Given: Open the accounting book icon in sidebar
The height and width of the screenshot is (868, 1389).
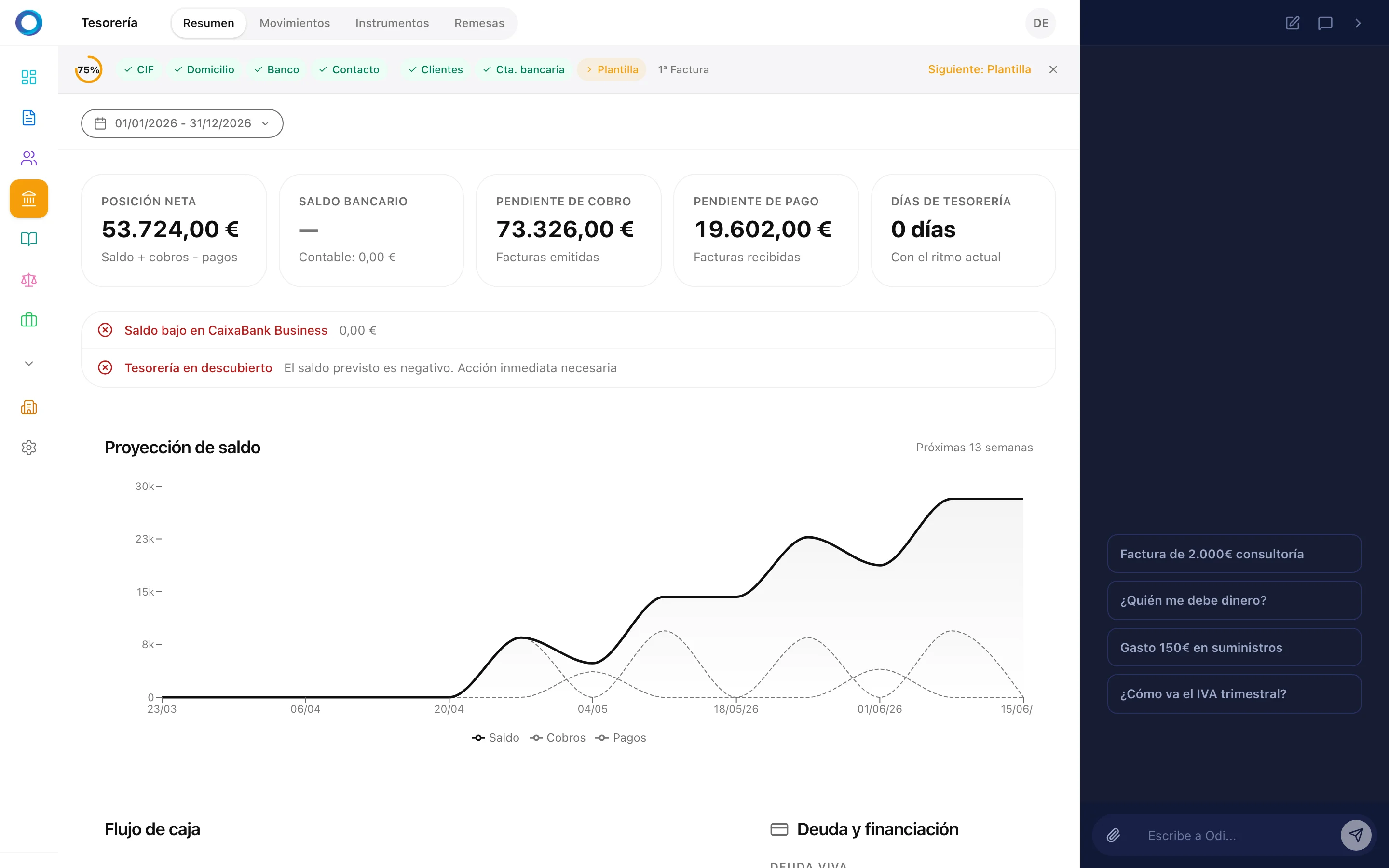Looking at the screenshot, I should (29, 239).
